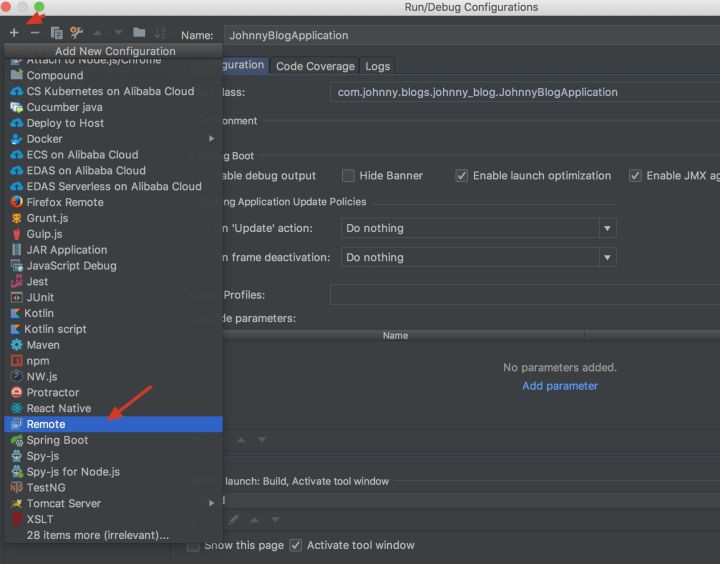Click the EDAS Serverless on Alibaba Cloud icon
Viewport: 720px width, 564px height.
coord(17,186)
